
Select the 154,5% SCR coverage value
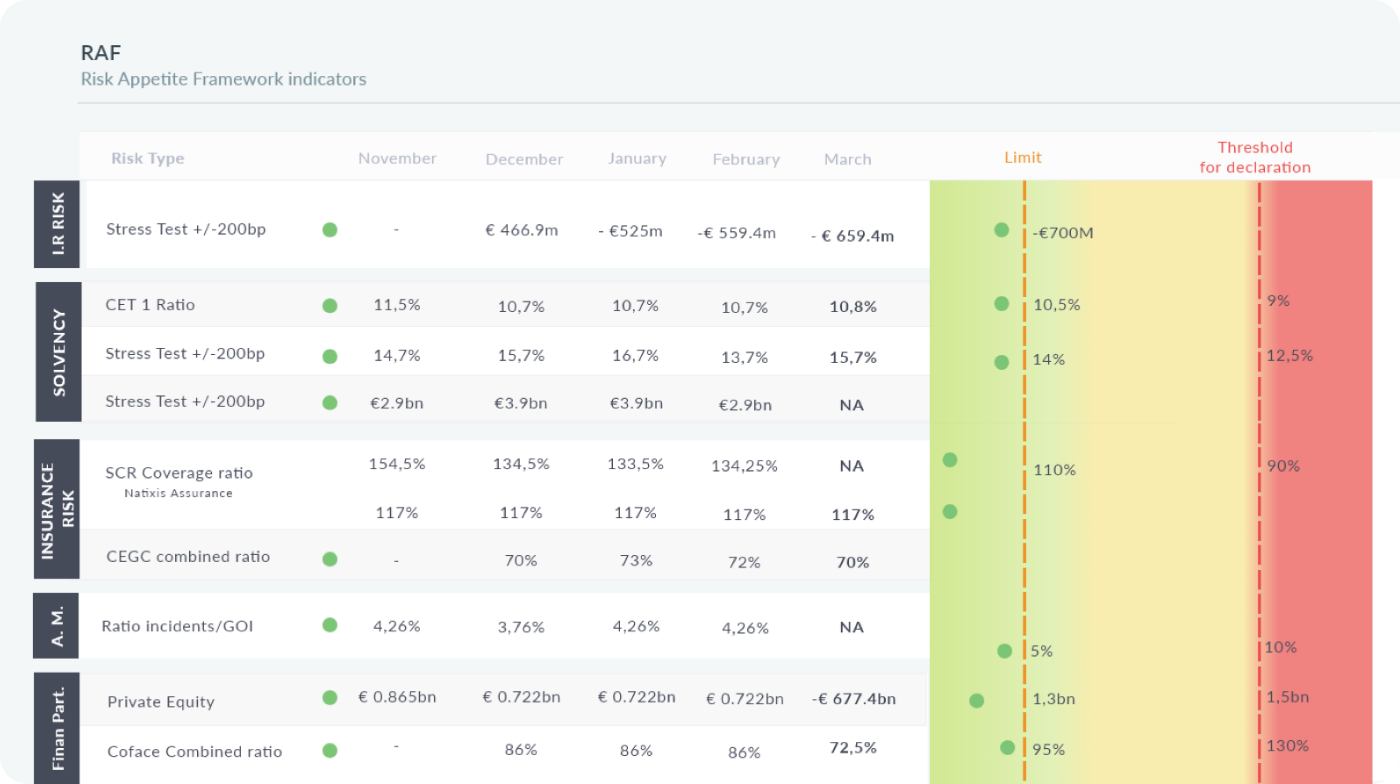[x=397, y=464]
